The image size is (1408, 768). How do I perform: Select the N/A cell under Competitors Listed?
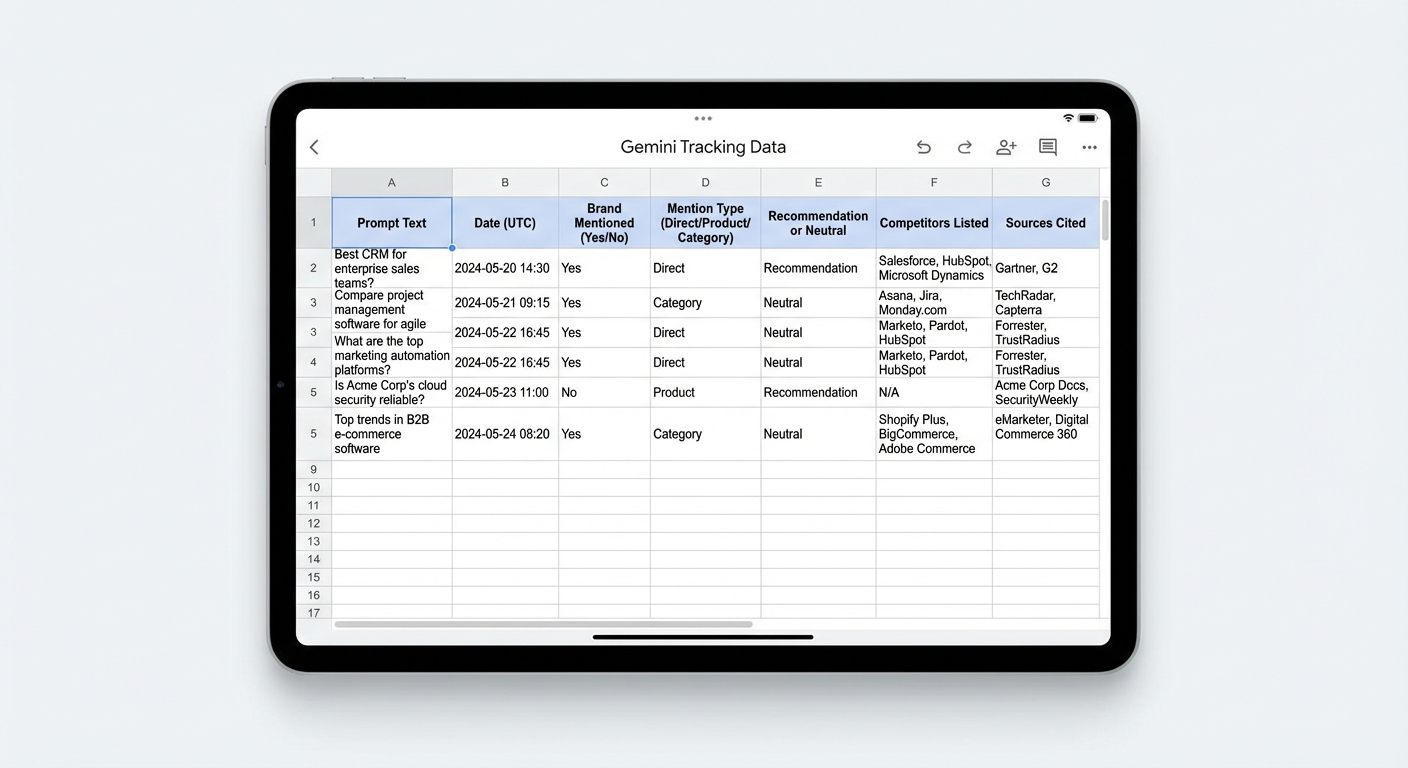933,392
